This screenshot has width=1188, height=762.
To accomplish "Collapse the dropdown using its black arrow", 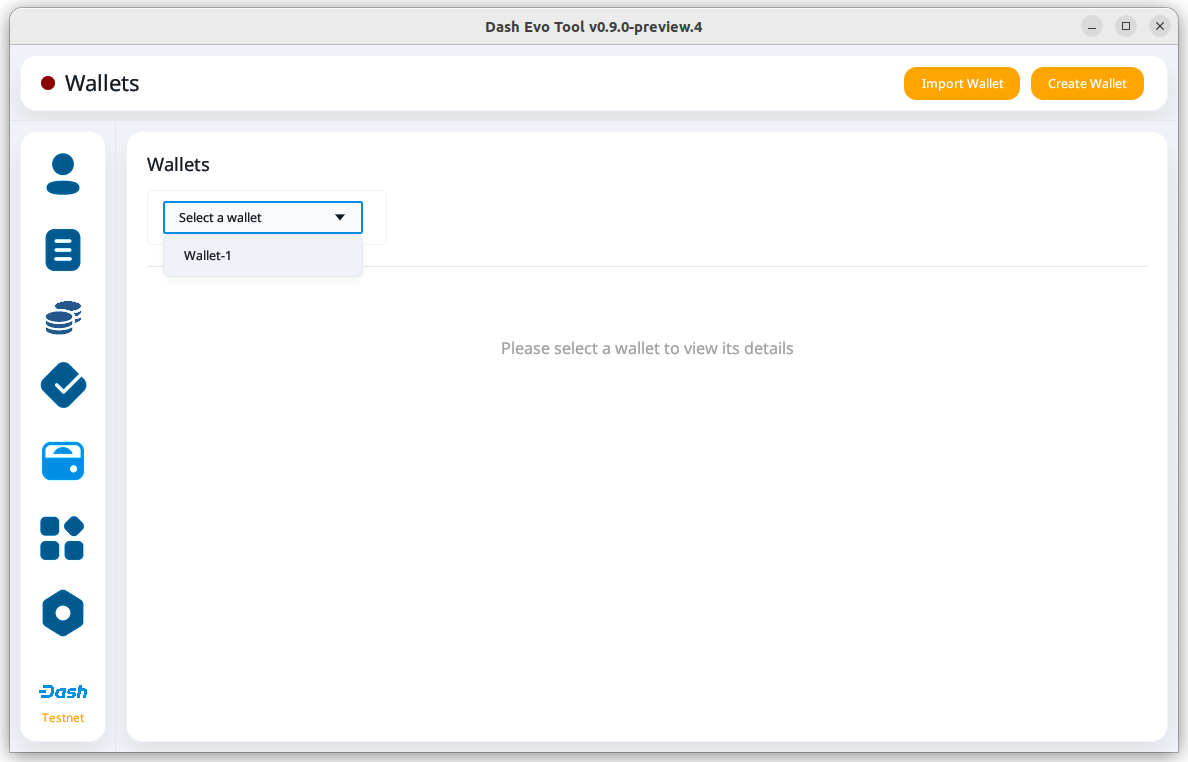I will (x=340, y=218).
